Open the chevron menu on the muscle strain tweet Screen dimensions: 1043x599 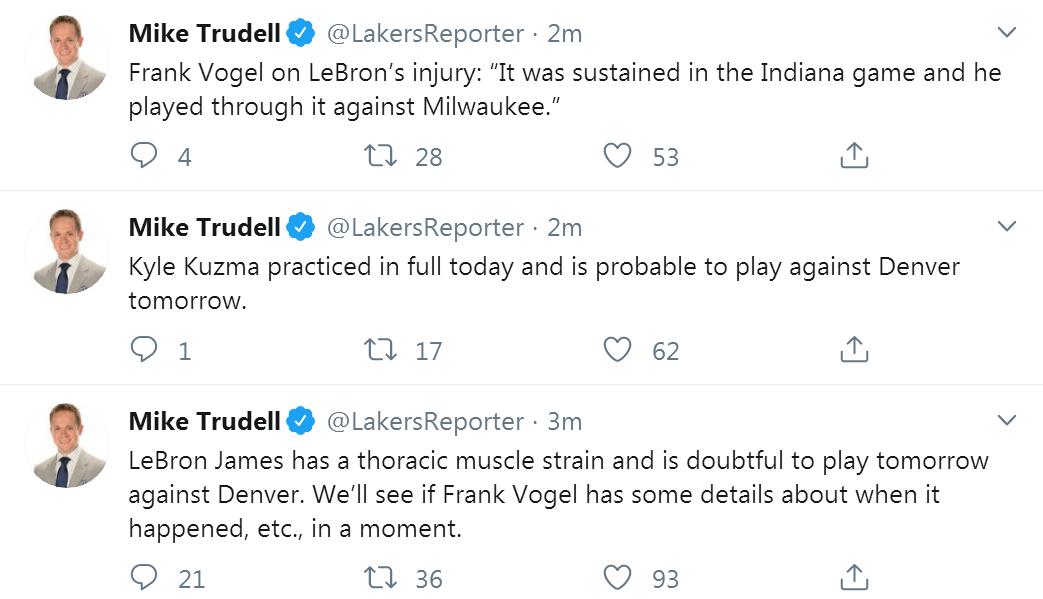(1007, 420)
